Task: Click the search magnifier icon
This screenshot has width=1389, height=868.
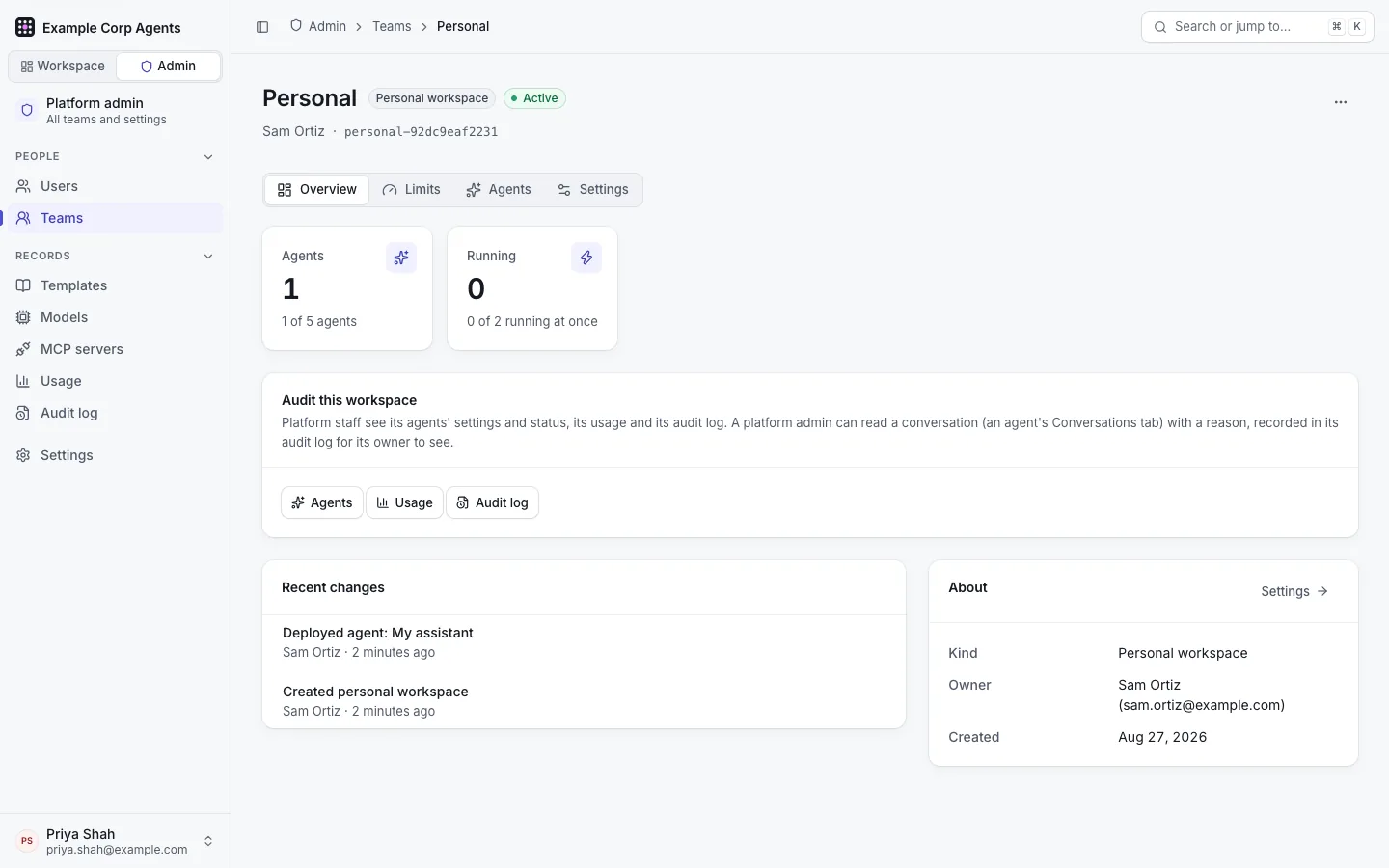Action: (1160, 27)
